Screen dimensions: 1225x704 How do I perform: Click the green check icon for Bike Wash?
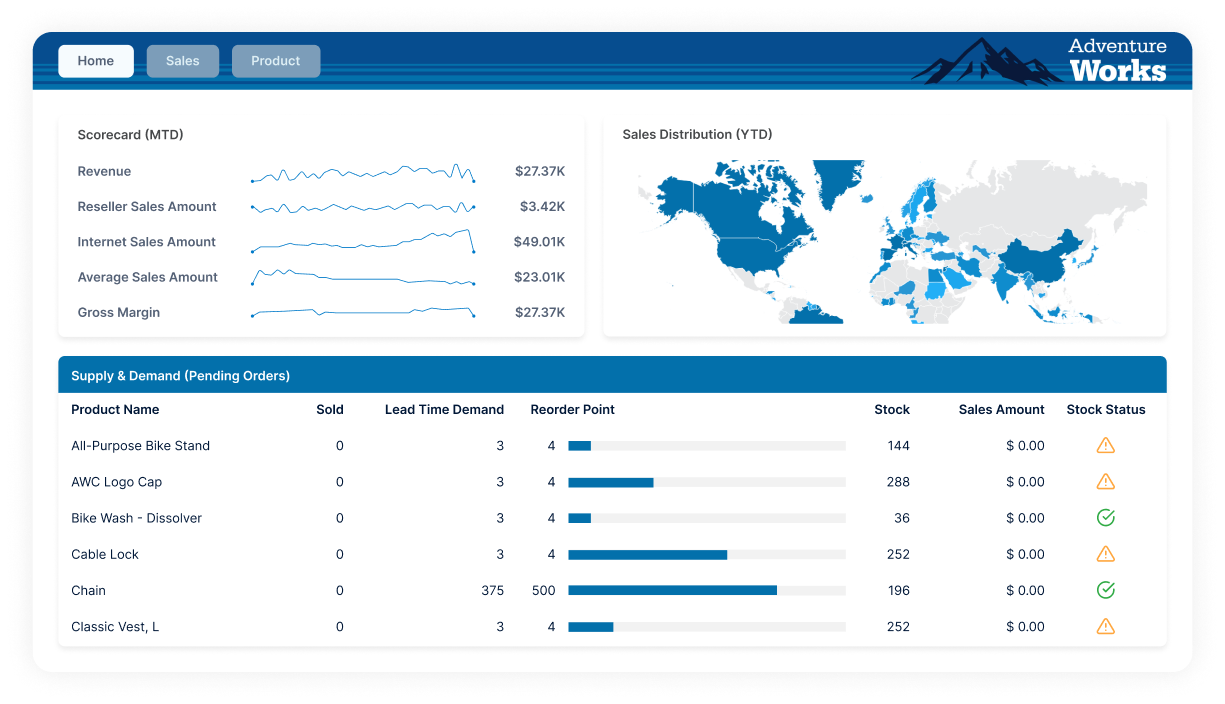tap(1105, 518)
